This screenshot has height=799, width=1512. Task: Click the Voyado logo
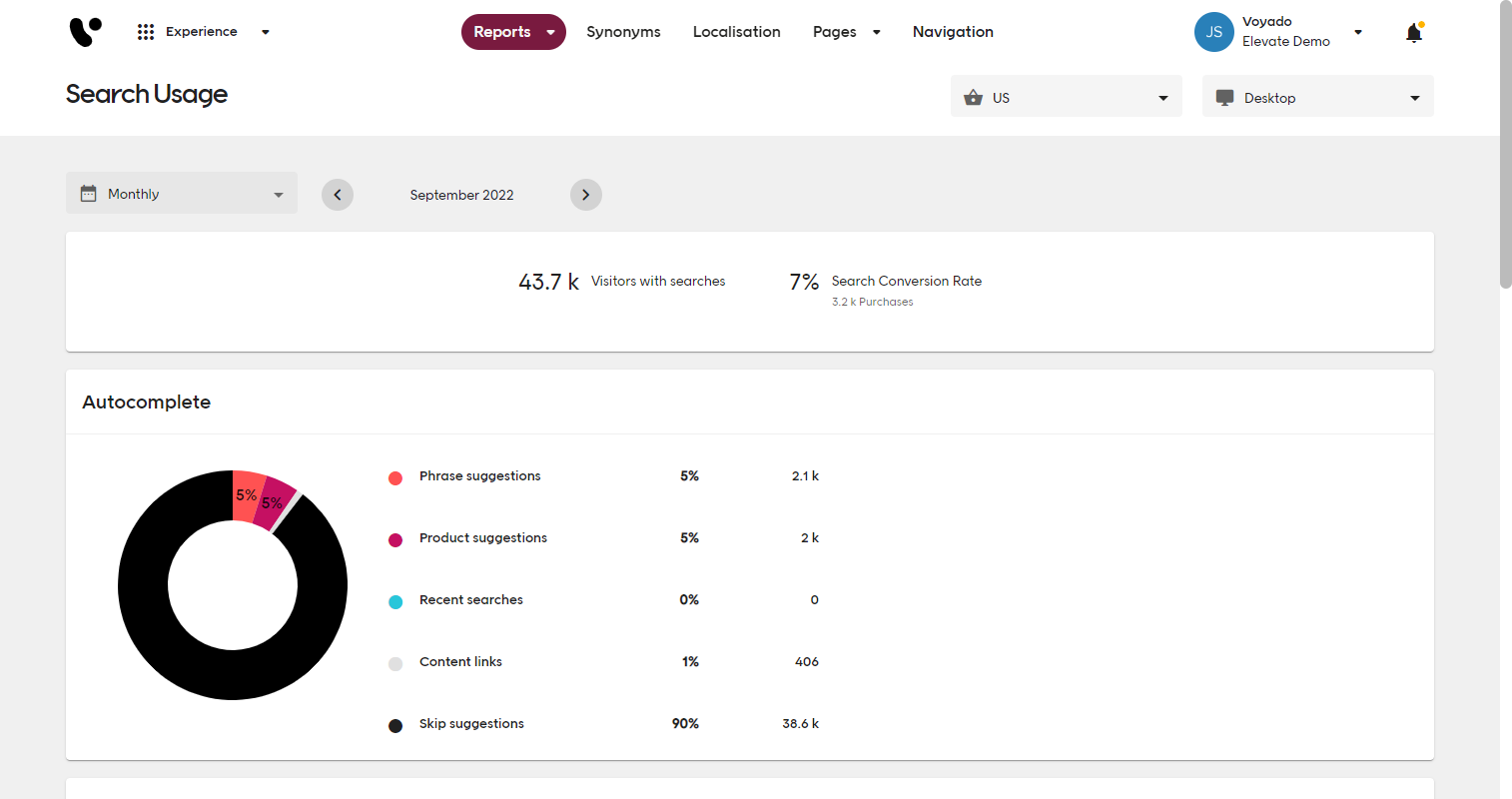point(86,32)
